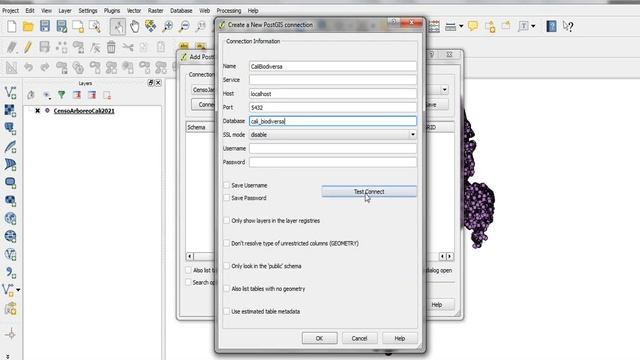Select the Pan Map hand tool
The width and height of the screenshot is (640, 360).
(x=134, y=27)
